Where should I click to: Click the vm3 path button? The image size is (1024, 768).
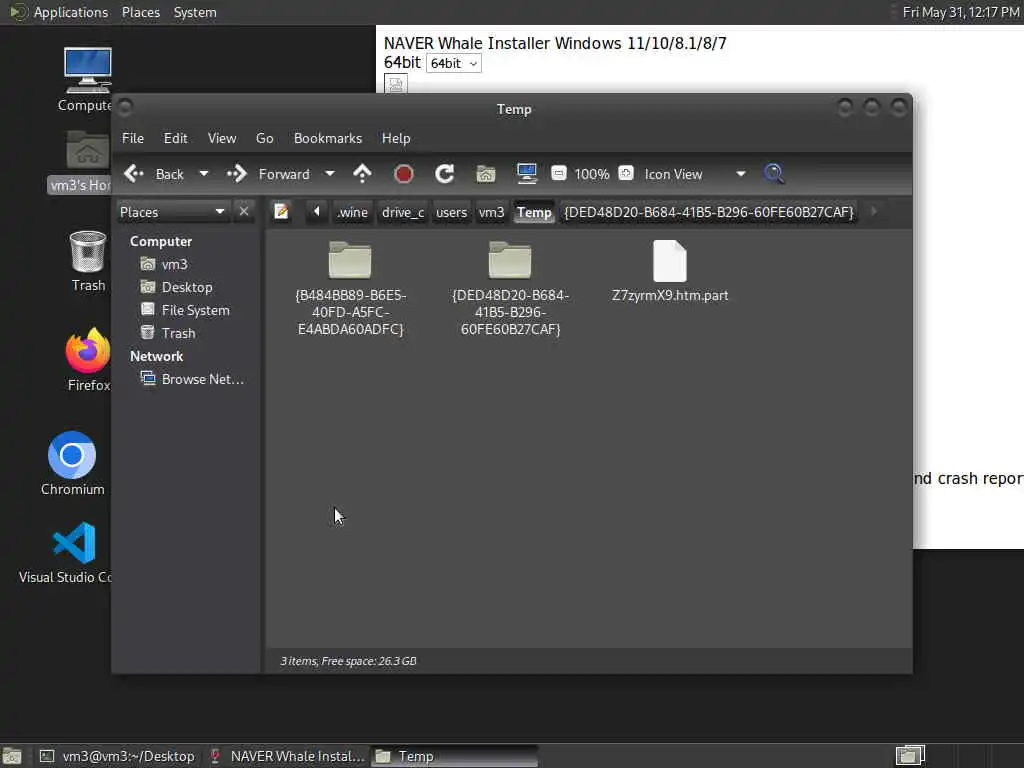pos(491,212)
